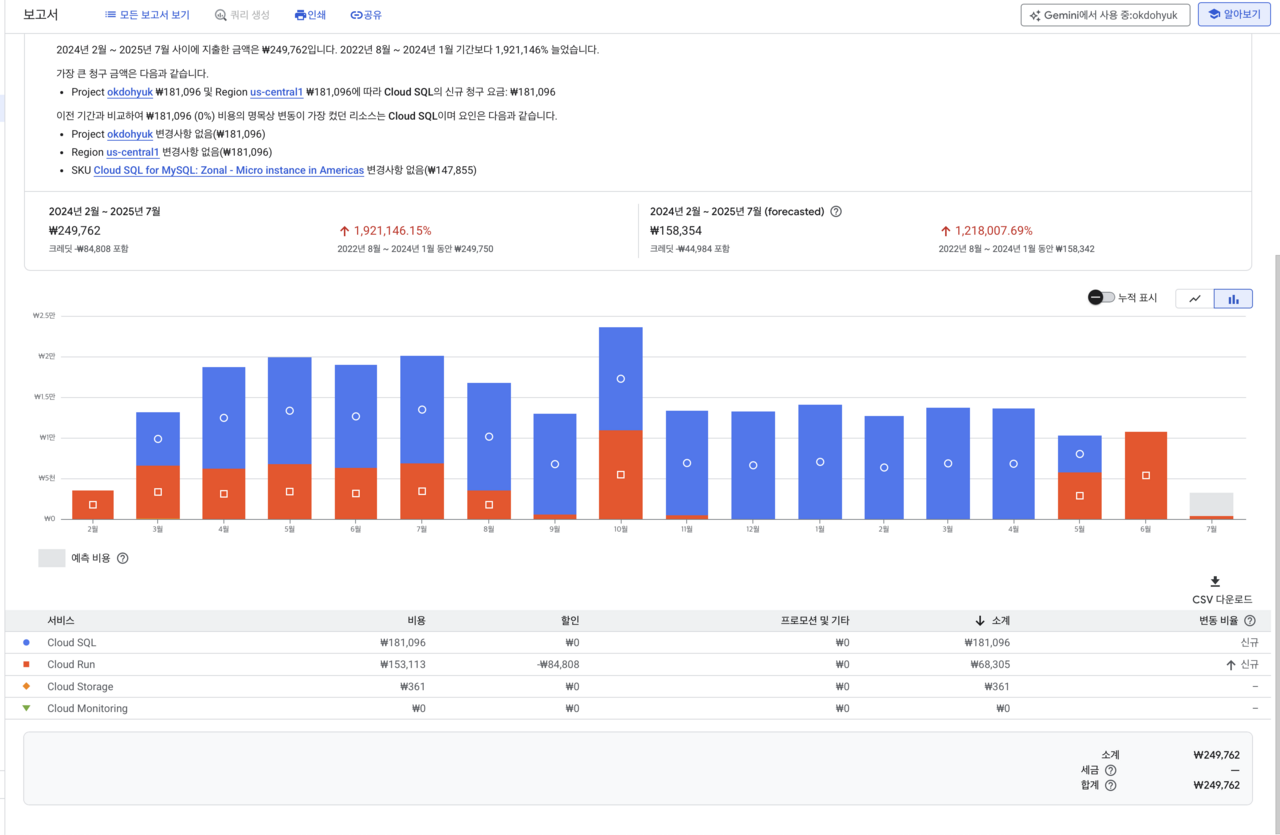Click the 인쇄 print button
Viewport: 1280px width, 835px height.
310,15
